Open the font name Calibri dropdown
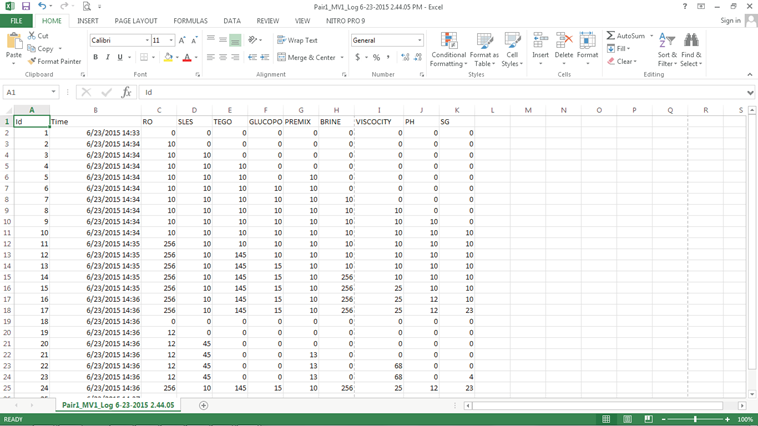Screen dimensions: 758x426 pos(147,40)
